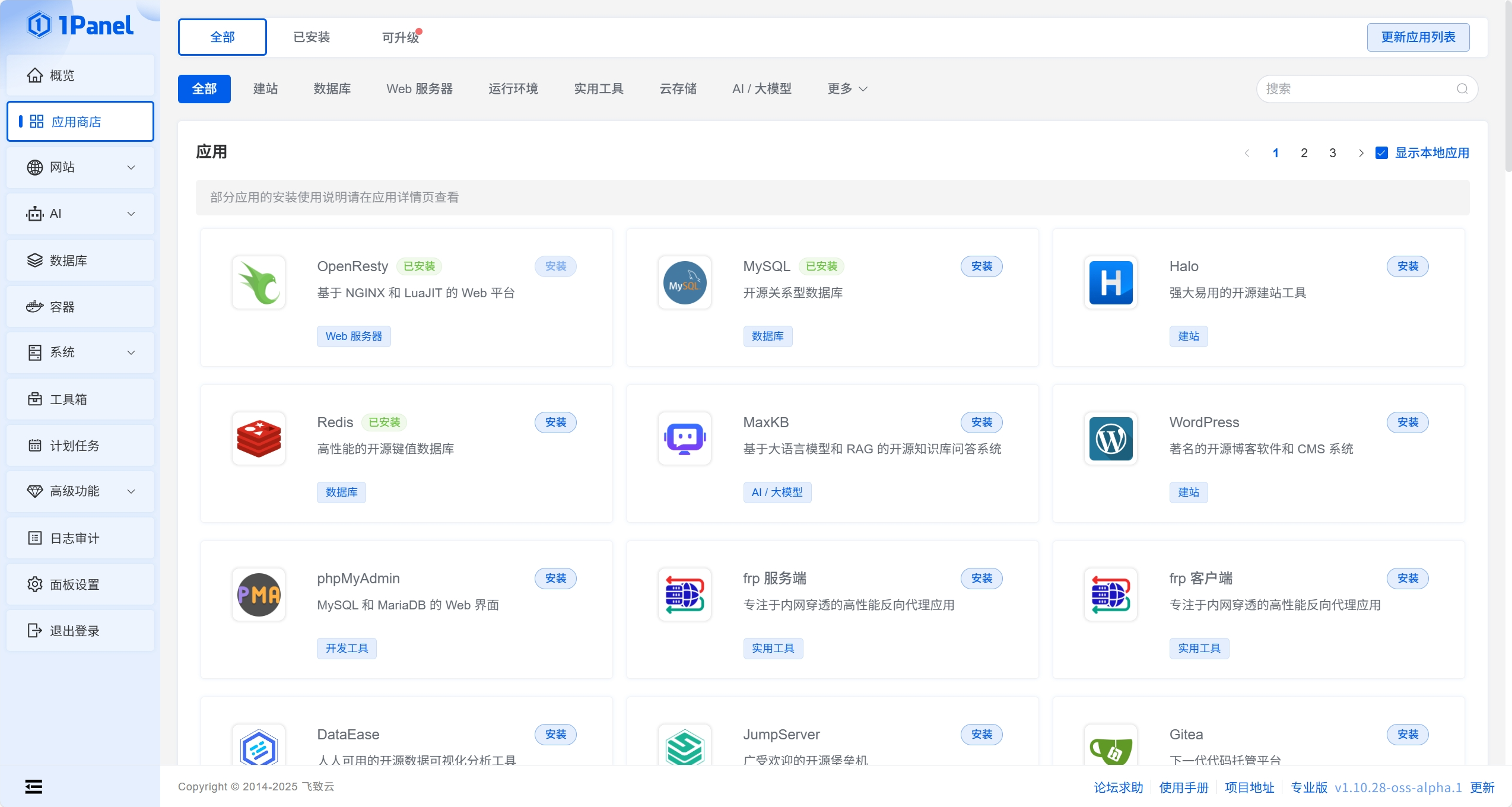Install the Halo application
The width and height of the screenshot is (1512, 807).
point(1407,266)
